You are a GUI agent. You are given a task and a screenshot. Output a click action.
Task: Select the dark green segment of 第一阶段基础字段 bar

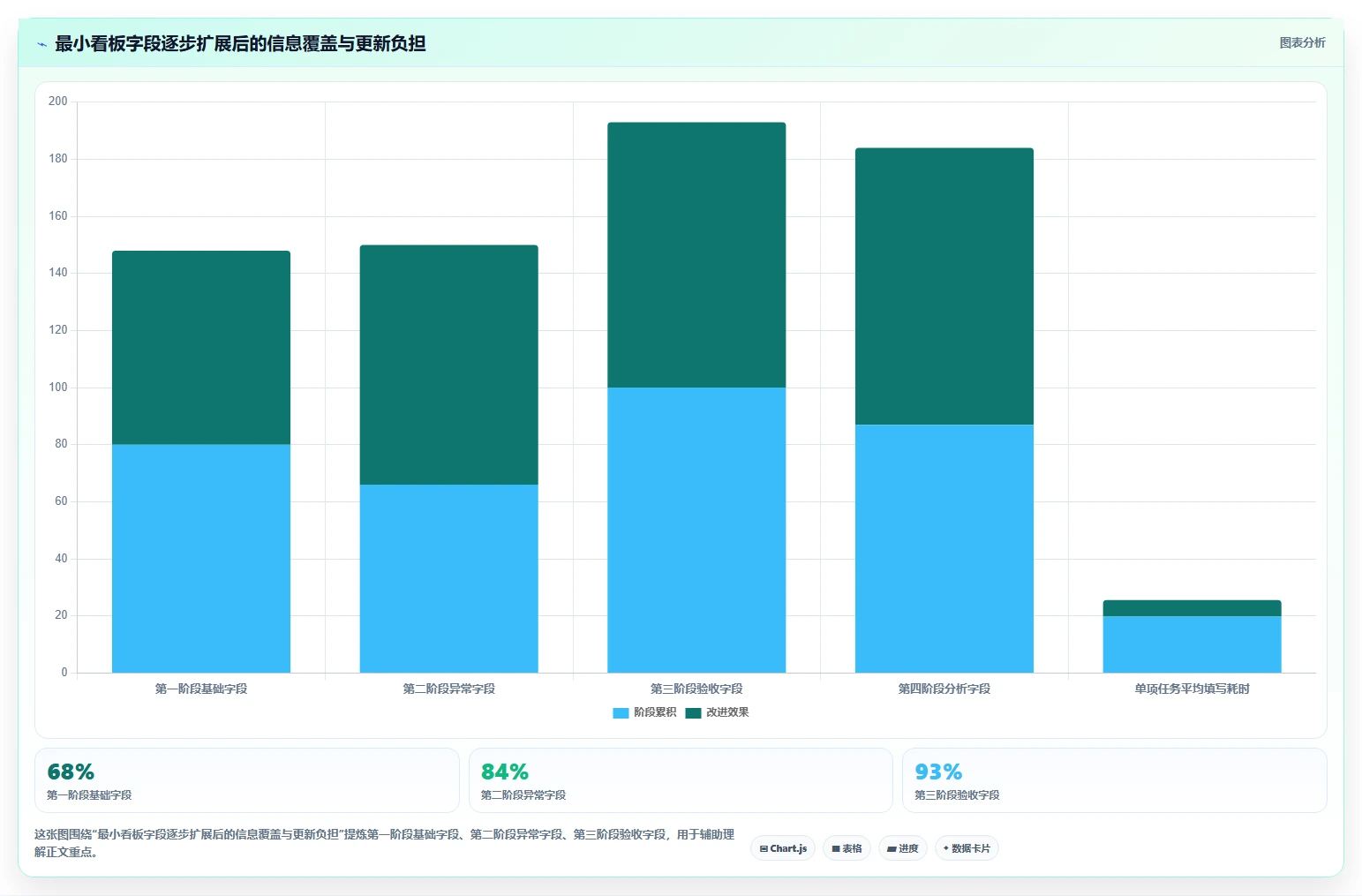(x=201, y=348)
